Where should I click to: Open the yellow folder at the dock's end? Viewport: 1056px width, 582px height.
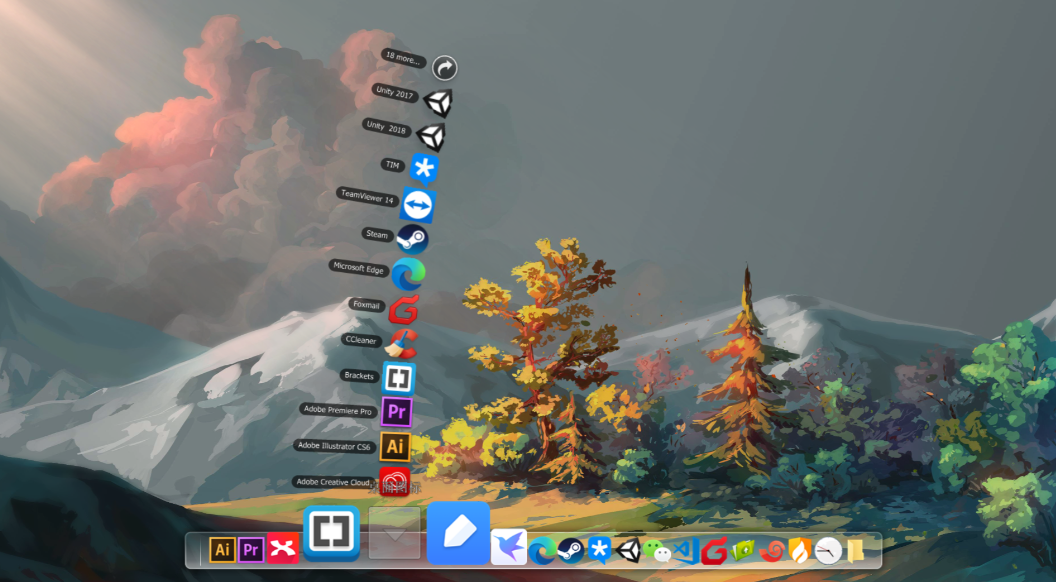(856, 551)
